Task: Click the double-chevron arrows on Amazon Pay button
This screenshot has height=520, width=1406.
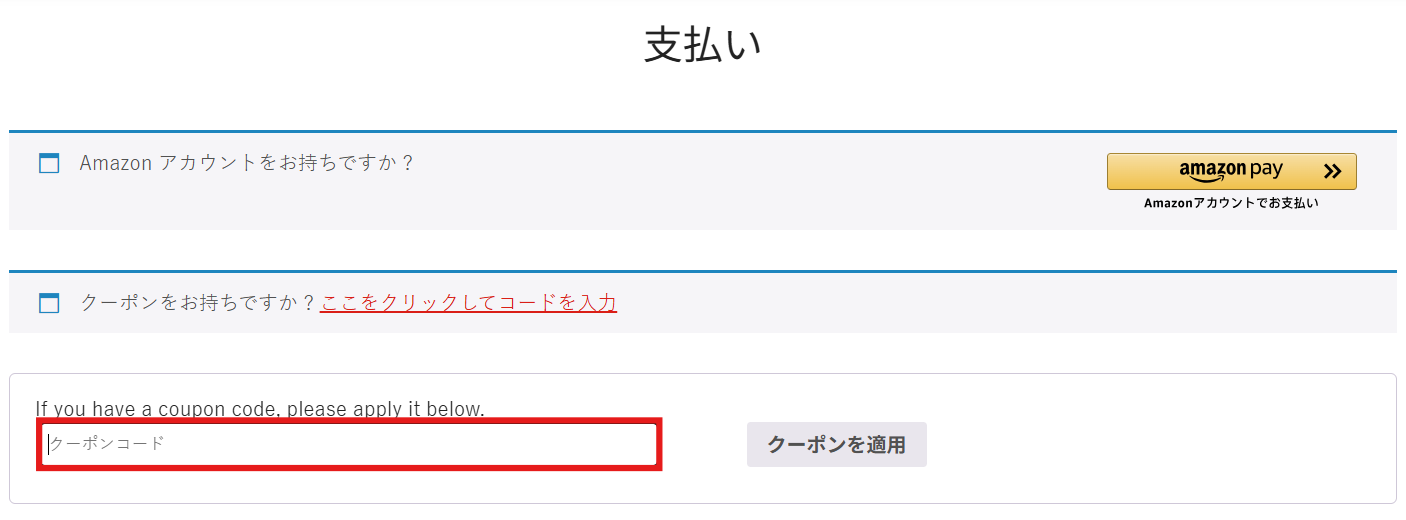Action: click(1332, 172)
